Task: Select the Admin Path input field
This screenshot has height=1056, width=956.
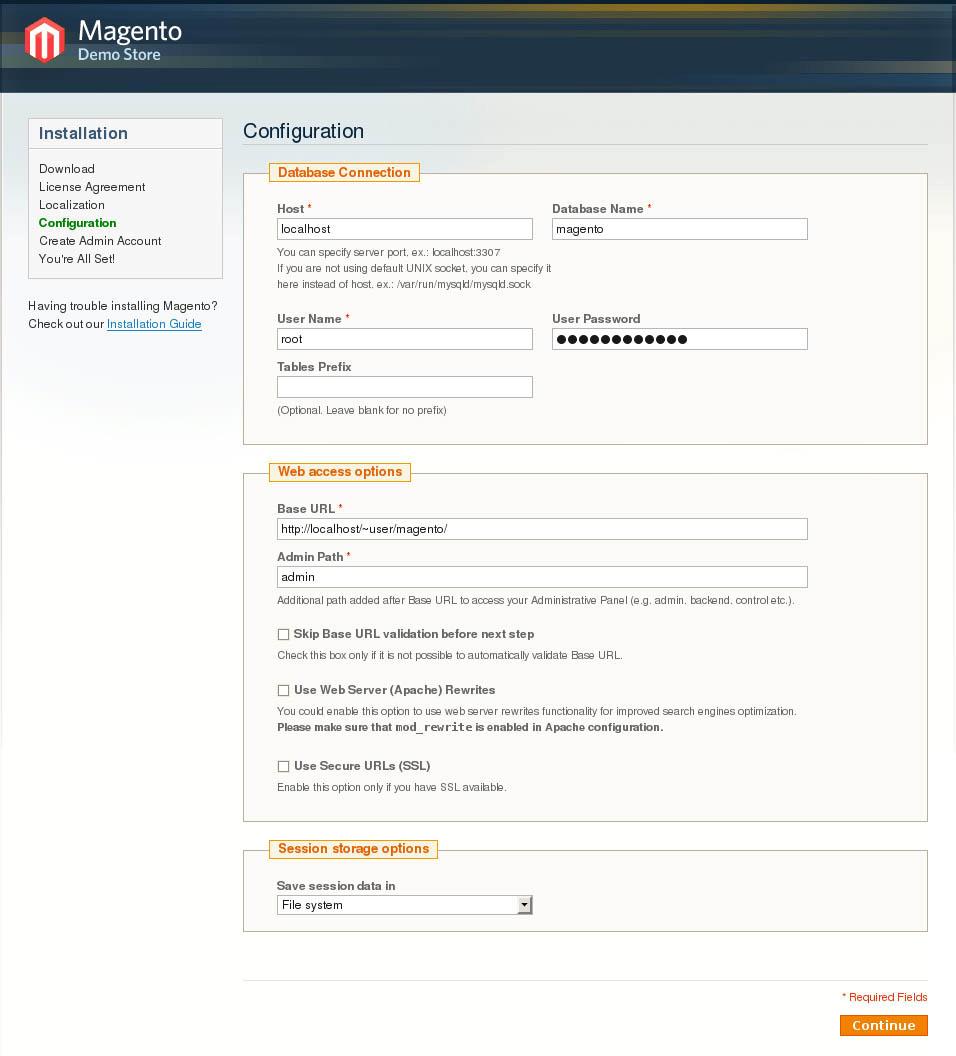Action: [x=542, y=576]
